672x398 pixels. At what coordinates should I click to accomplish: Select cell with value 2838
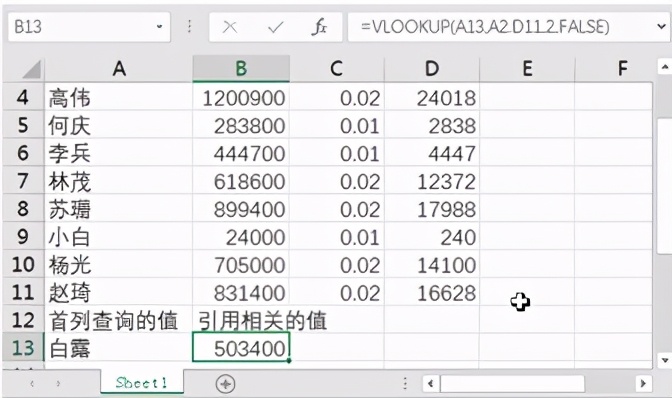[x=432, y=125]
